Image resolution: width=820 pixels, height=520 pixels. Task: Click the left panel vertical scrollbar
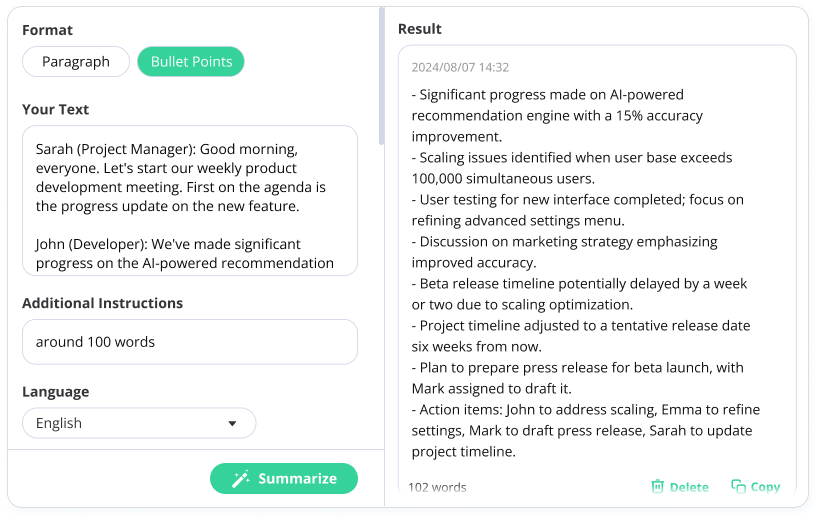[x=382, y=76]
